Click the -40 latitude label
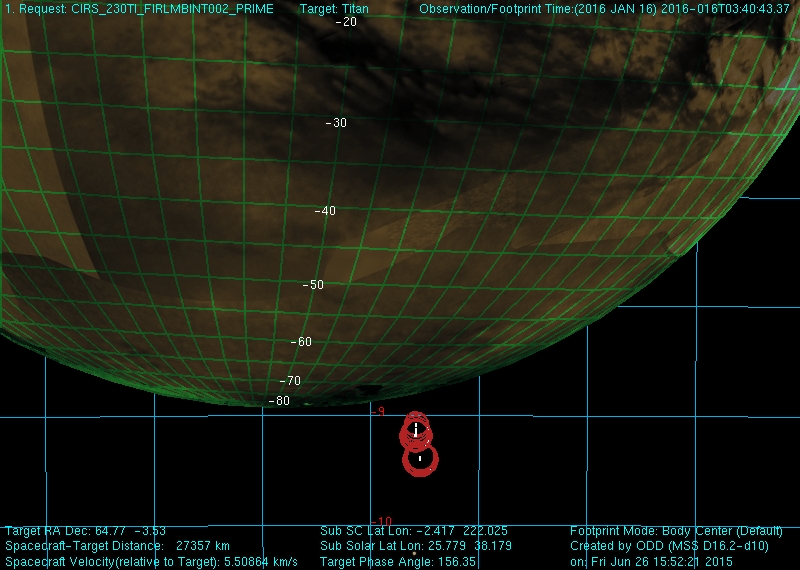Image resolution: width=800 pixels, height=570 pixels. click(326, 211)
